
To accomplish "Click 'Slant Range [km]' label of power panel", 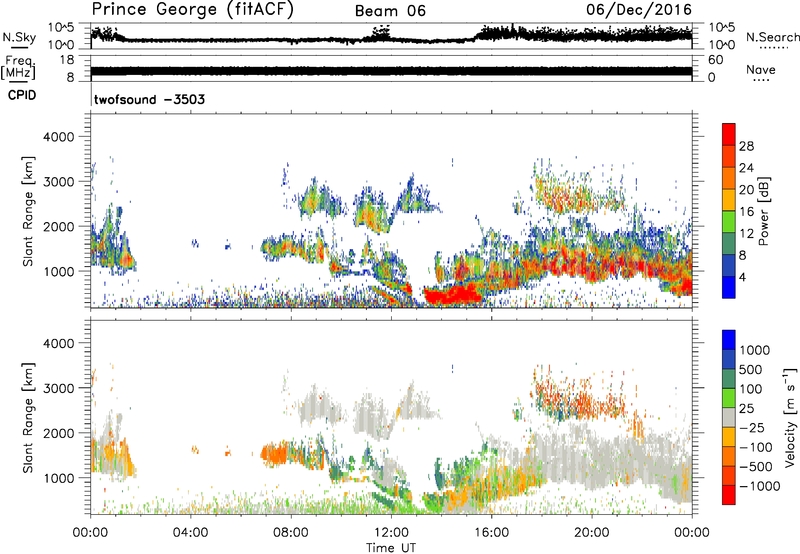I will click(28, 211).
